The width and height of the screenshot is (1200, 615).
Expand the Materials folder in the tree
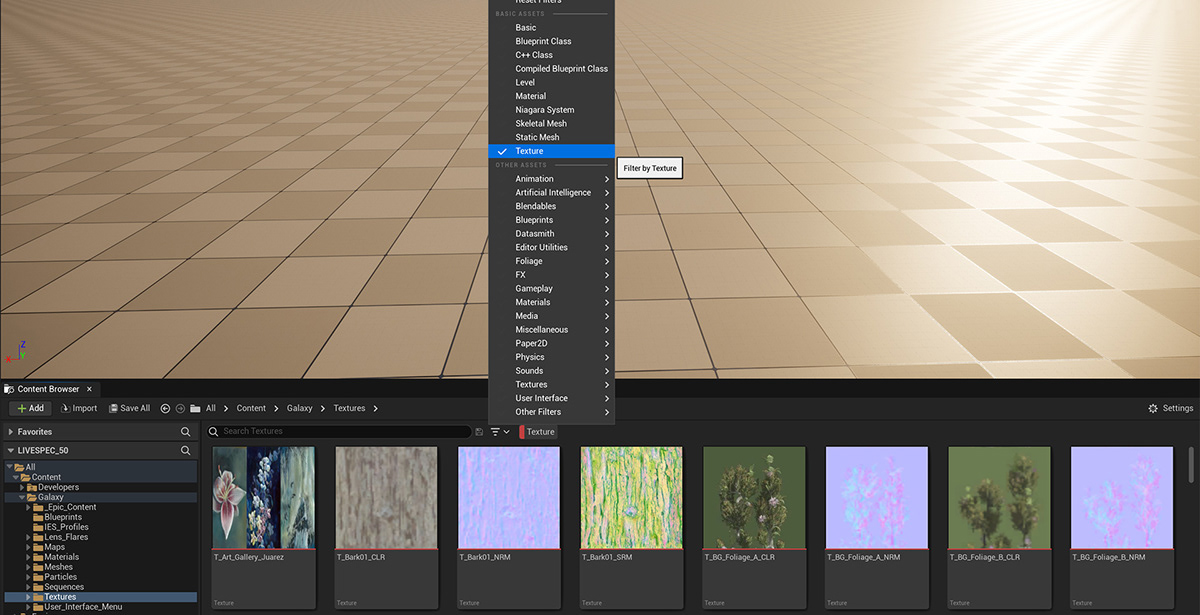pyautogui.click(x=27, y=556)
